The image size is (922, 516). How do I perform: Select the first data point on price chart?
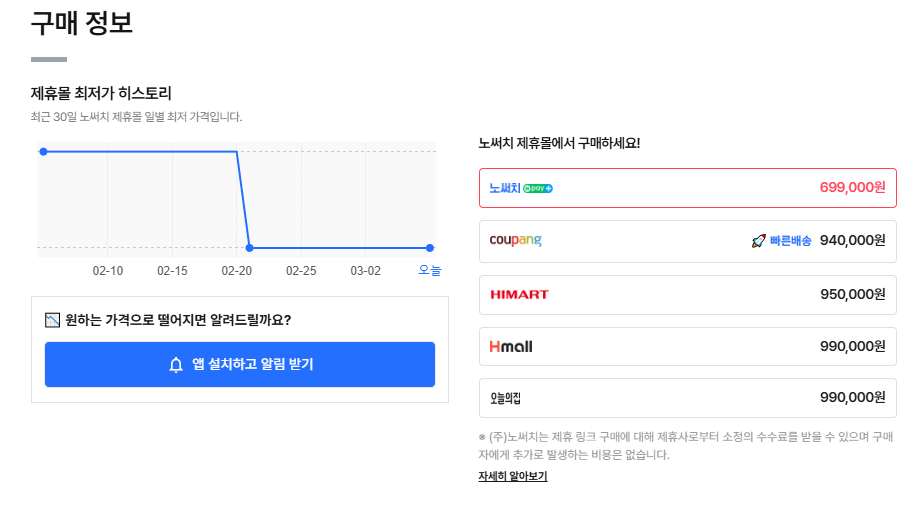click(x=44, y=152)
